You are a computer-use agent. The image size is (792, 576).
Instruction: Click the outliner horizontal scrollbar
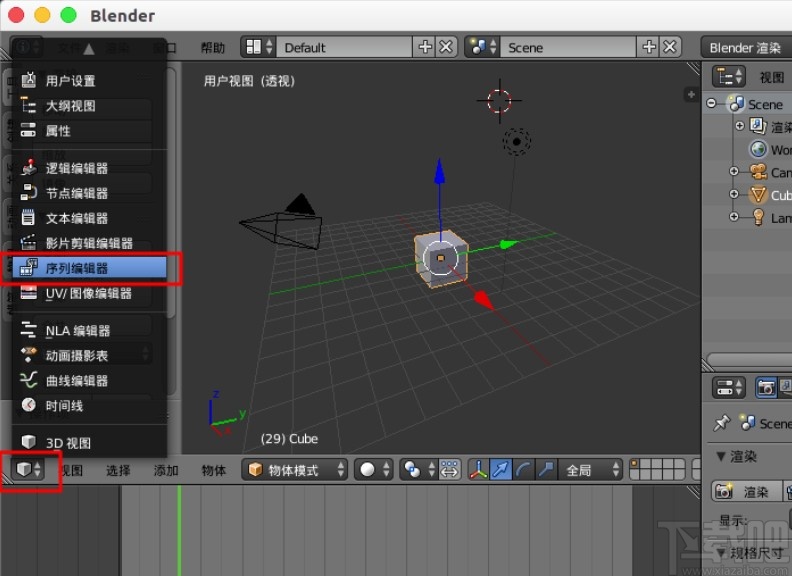pyautogui.click(x=749, y=359)
